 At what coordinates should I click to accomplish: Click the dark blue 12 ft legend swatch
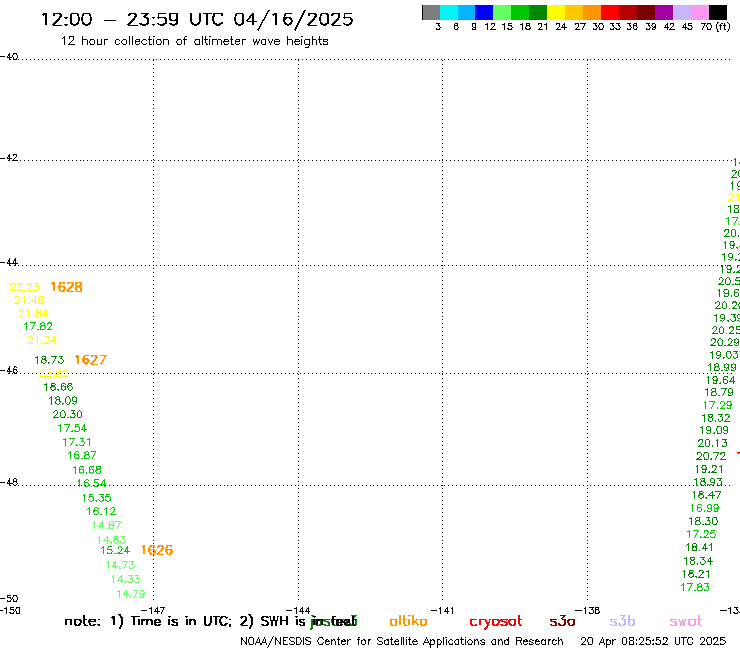pyautogui.click(x=484, y=12)
